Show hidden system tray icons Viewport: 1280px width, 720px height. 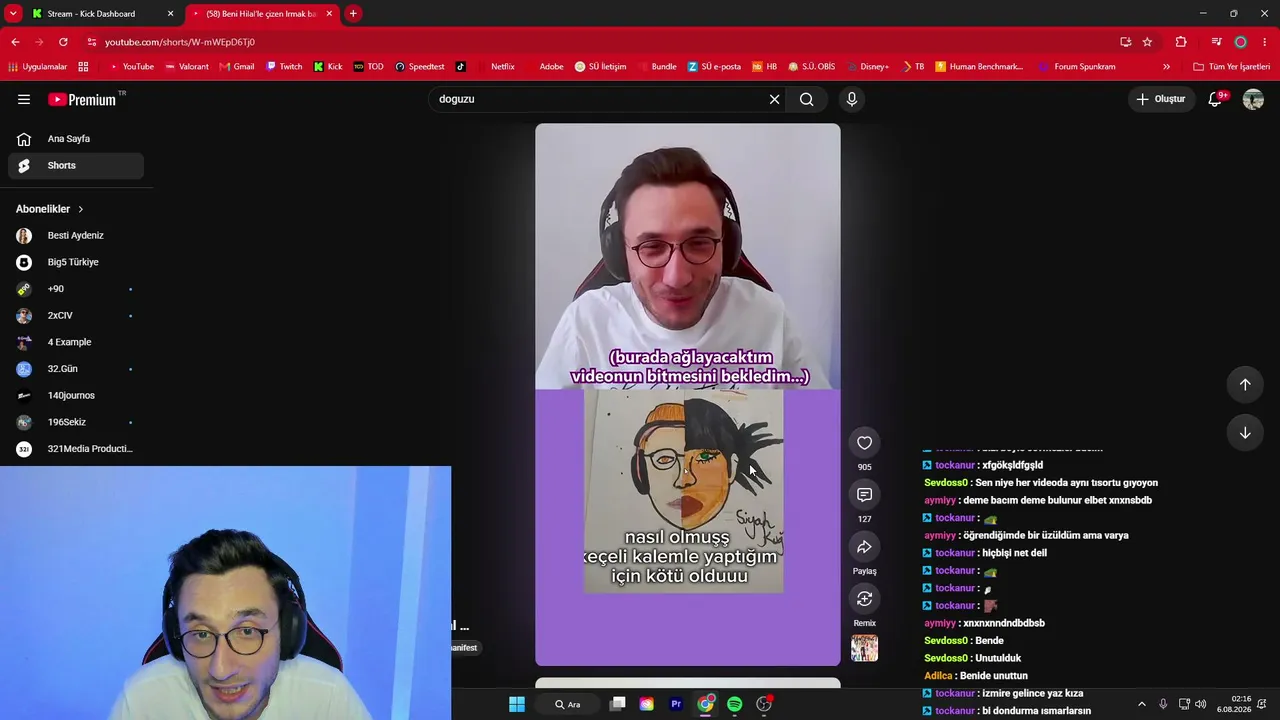[1142, 704]
